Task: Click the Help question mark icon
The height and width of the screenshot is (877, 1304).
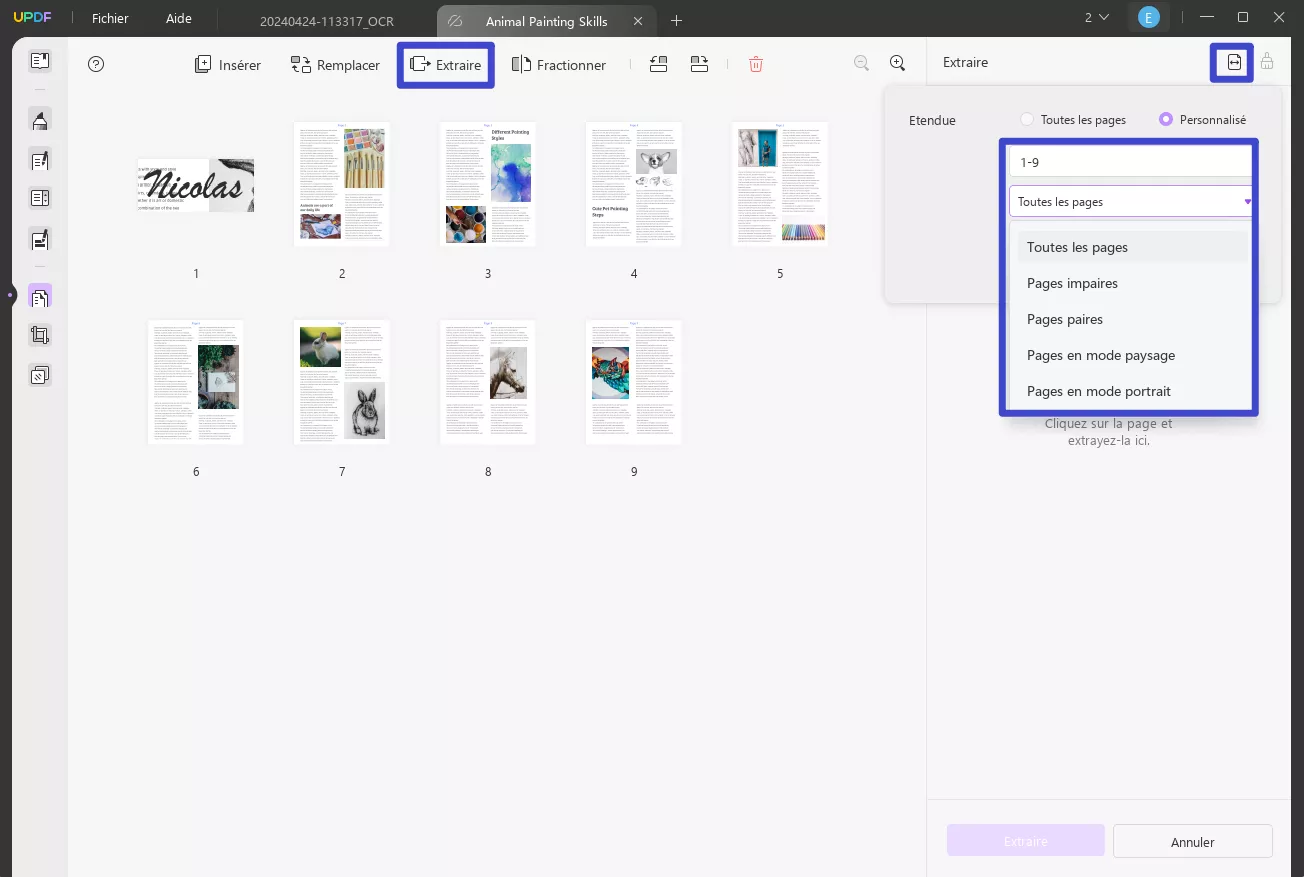Action: pyautogui.click(x=96, y=64)
